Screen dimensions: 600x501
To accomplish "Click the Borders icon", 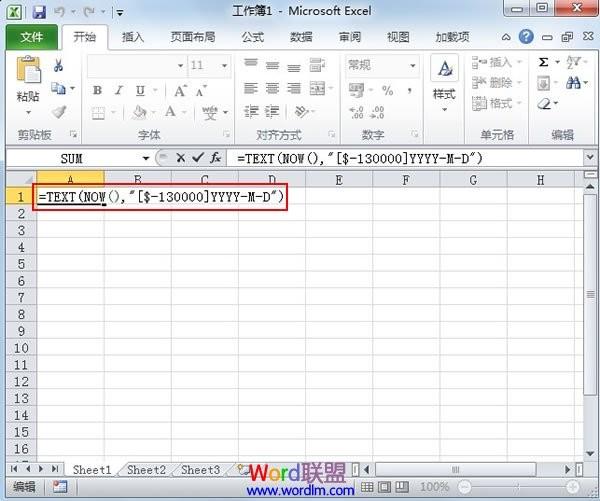I will [x=98, y=113].
